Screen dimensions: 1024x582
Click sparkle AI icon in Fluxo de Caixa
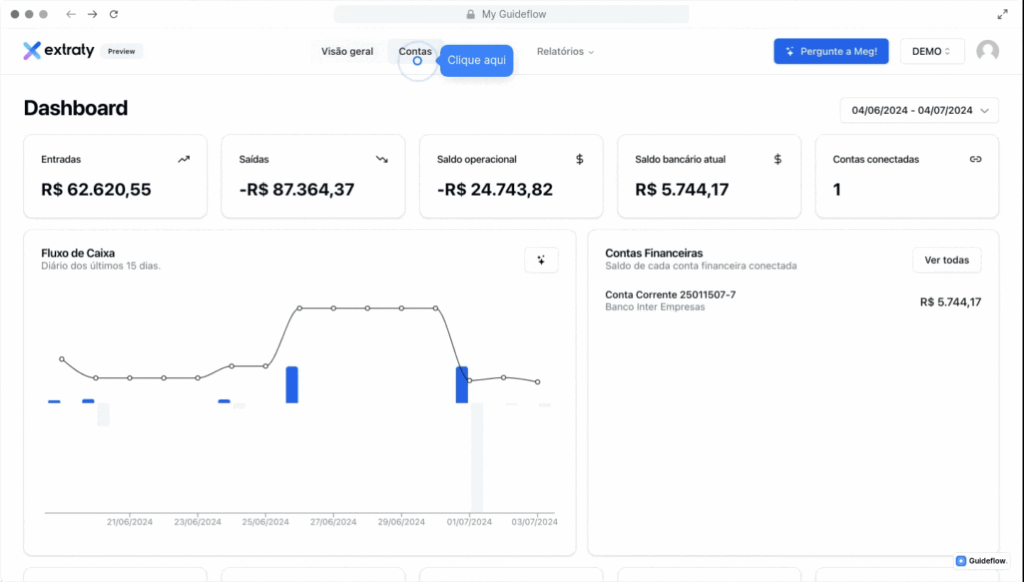[x=541, y=260]
